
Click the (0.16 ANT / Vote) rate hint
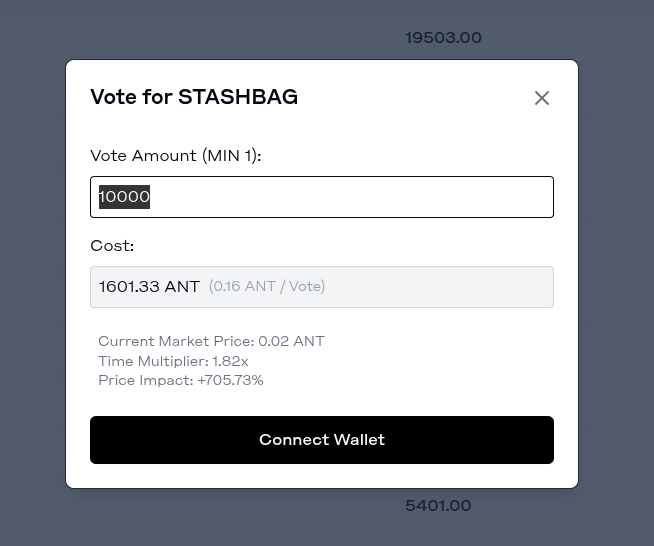(x=267, y=287)
